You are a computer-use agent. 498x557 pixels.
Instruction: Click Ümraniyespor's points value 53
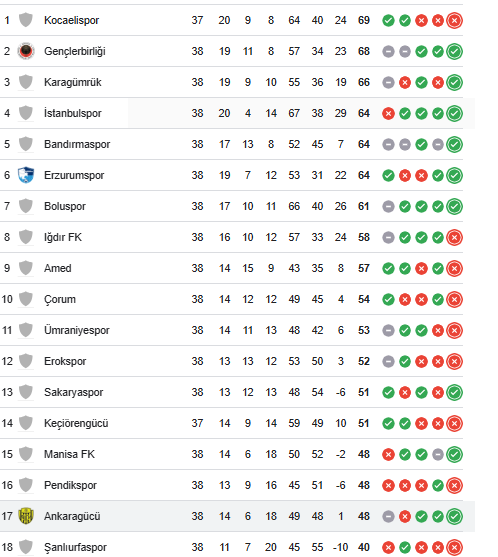tap(364, 330)
